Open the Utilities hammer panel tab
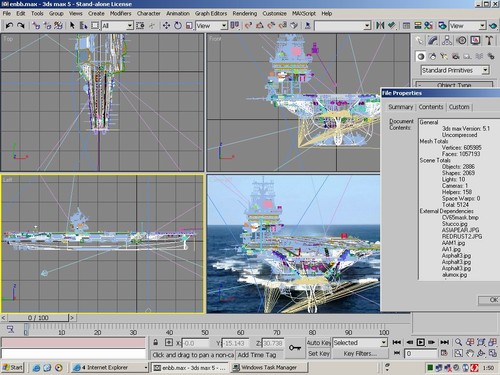The height and width of the screenshot is (375, 500). click(489, 41)
